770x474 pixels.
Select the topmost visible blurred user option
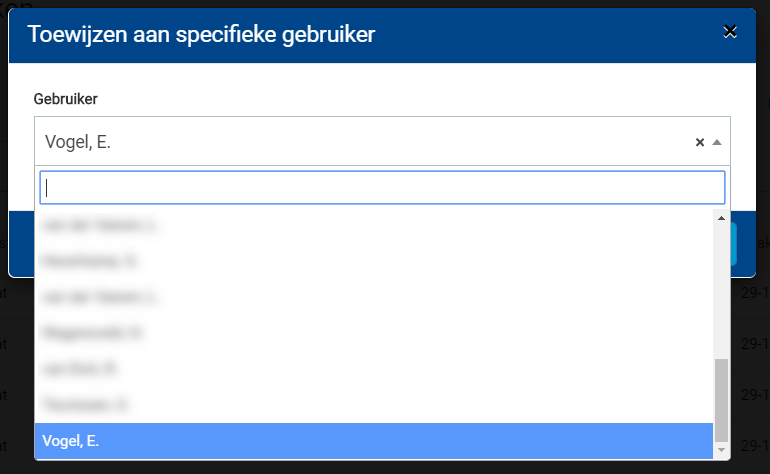(374, 226)
